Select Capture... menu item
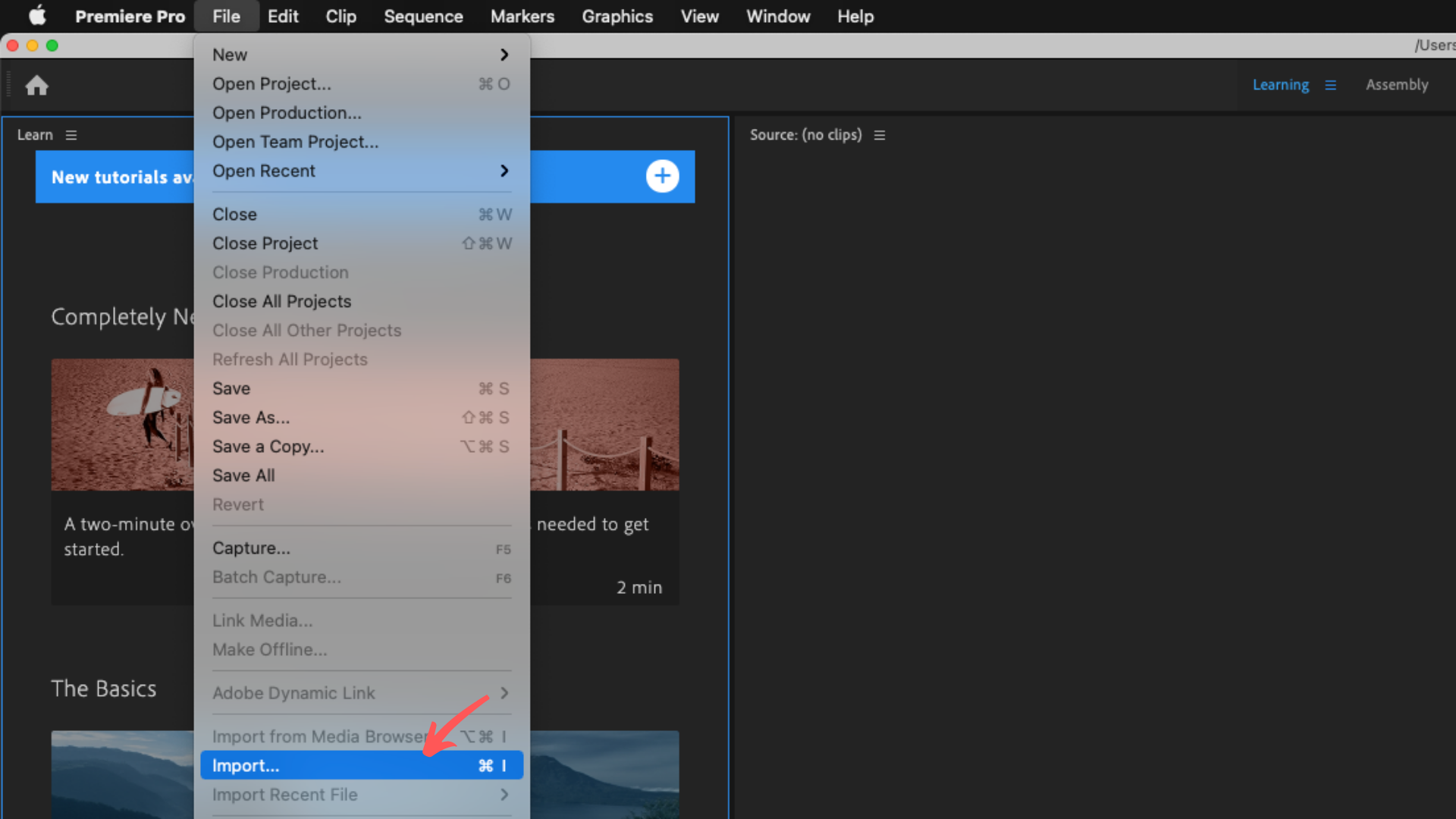The height and width of the screenshot is (819, 1456). [x=362, y=548]
